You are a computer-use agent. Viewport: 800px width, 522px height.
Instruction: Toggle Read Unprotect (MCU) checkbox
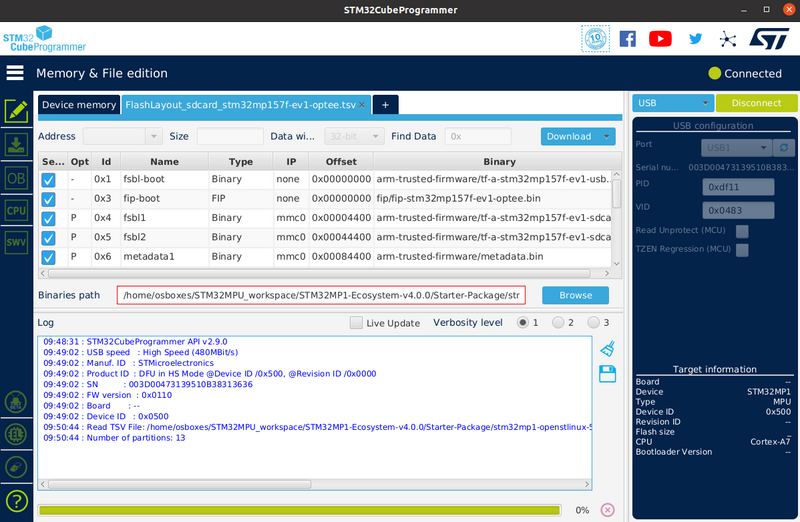742,231
